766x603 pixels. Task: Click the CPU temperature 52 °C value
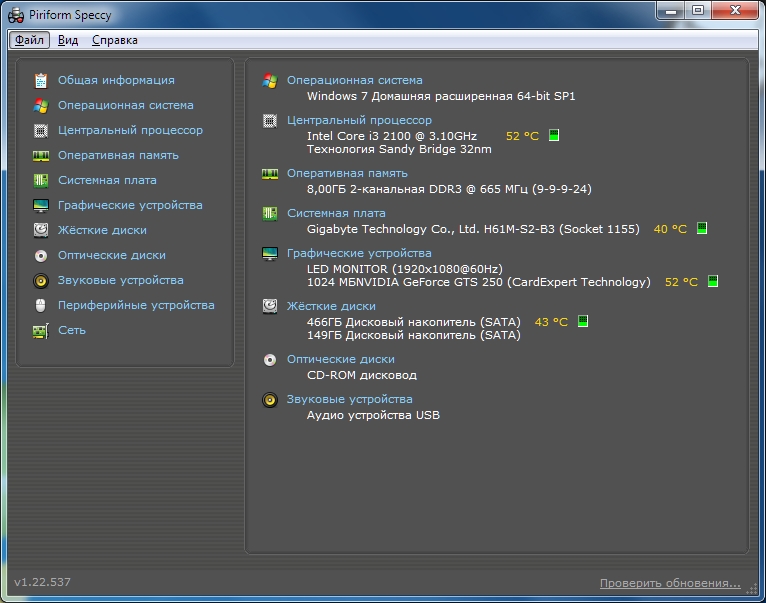point(522,136)
